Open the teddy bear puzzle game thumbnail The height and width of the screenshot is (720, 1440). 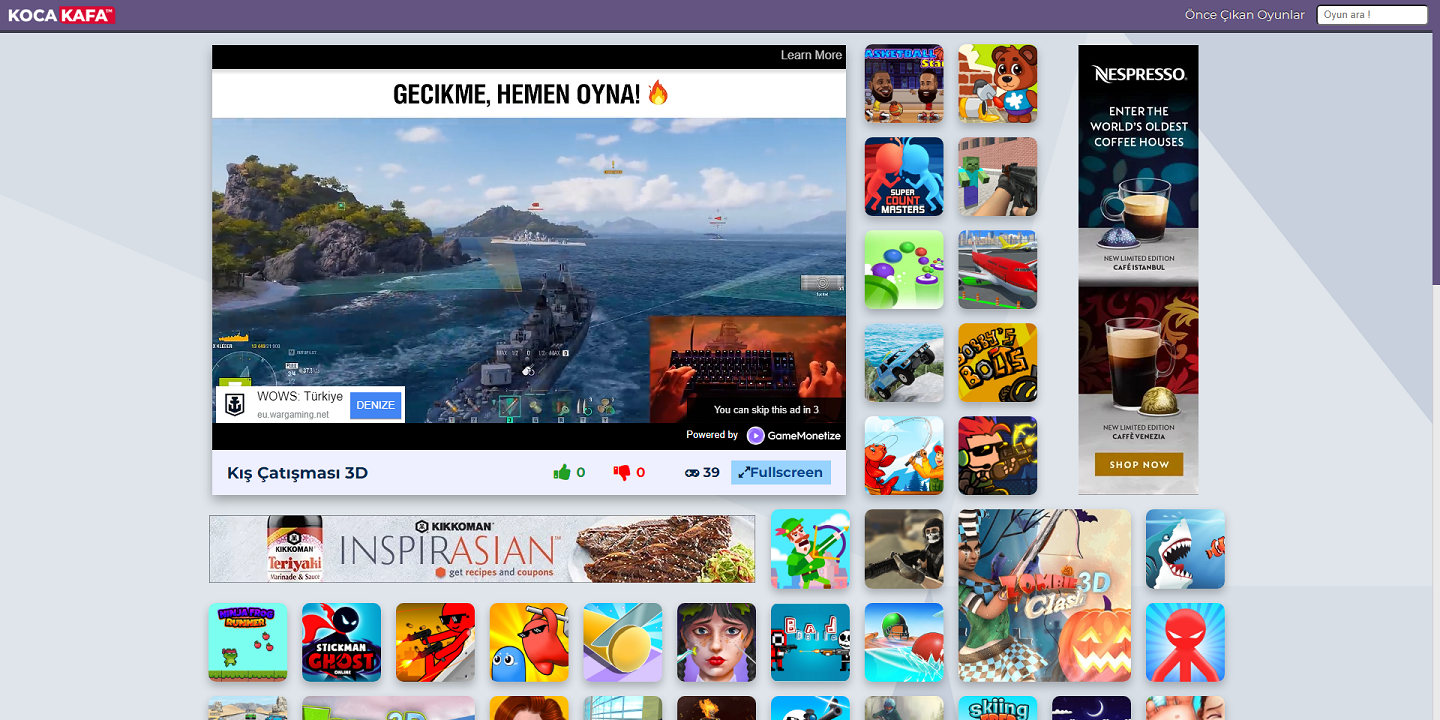[x=998, y=84]
